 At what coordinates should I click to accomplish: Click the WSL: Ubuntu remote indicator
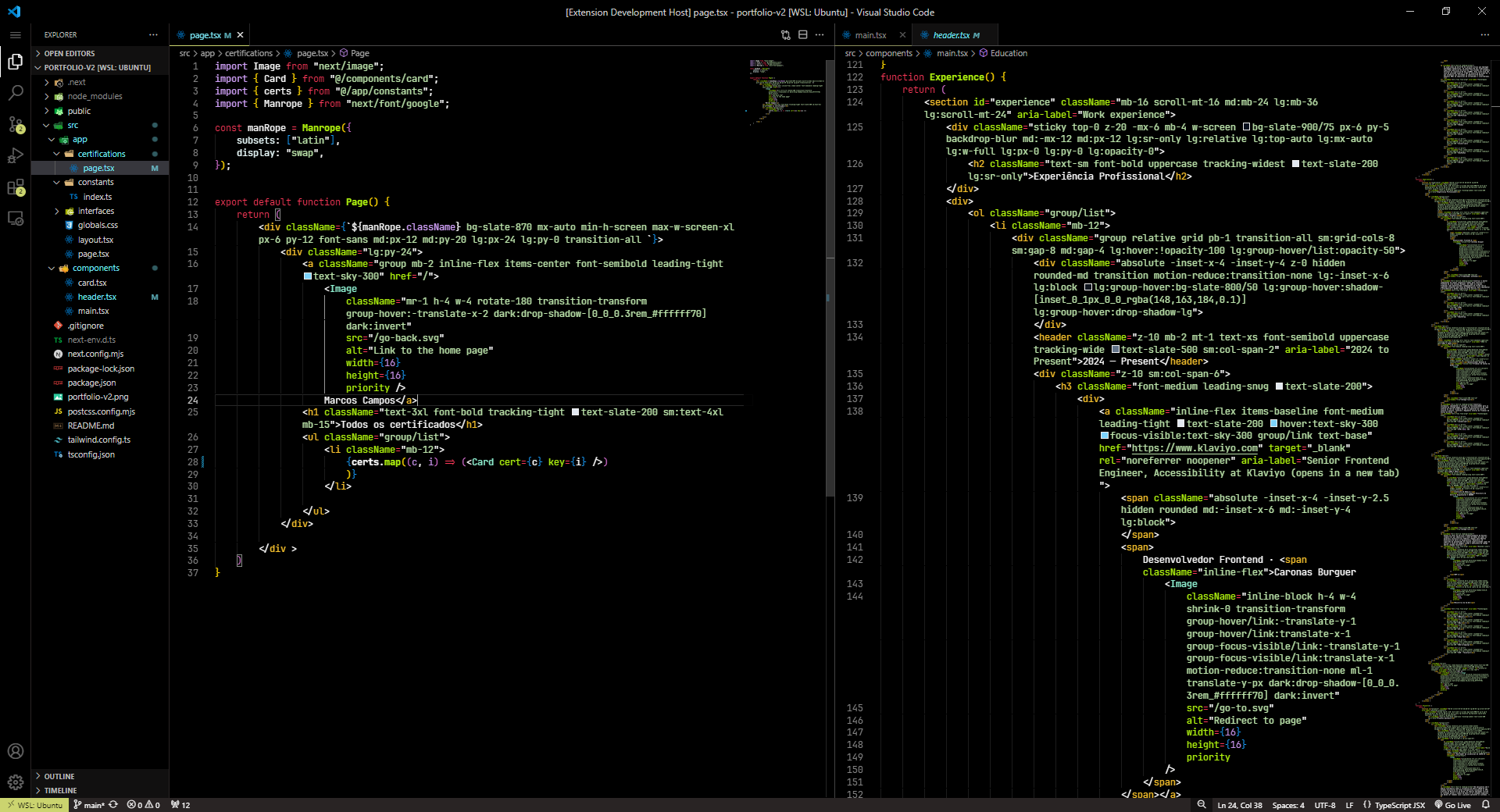[x=34, y=805]
